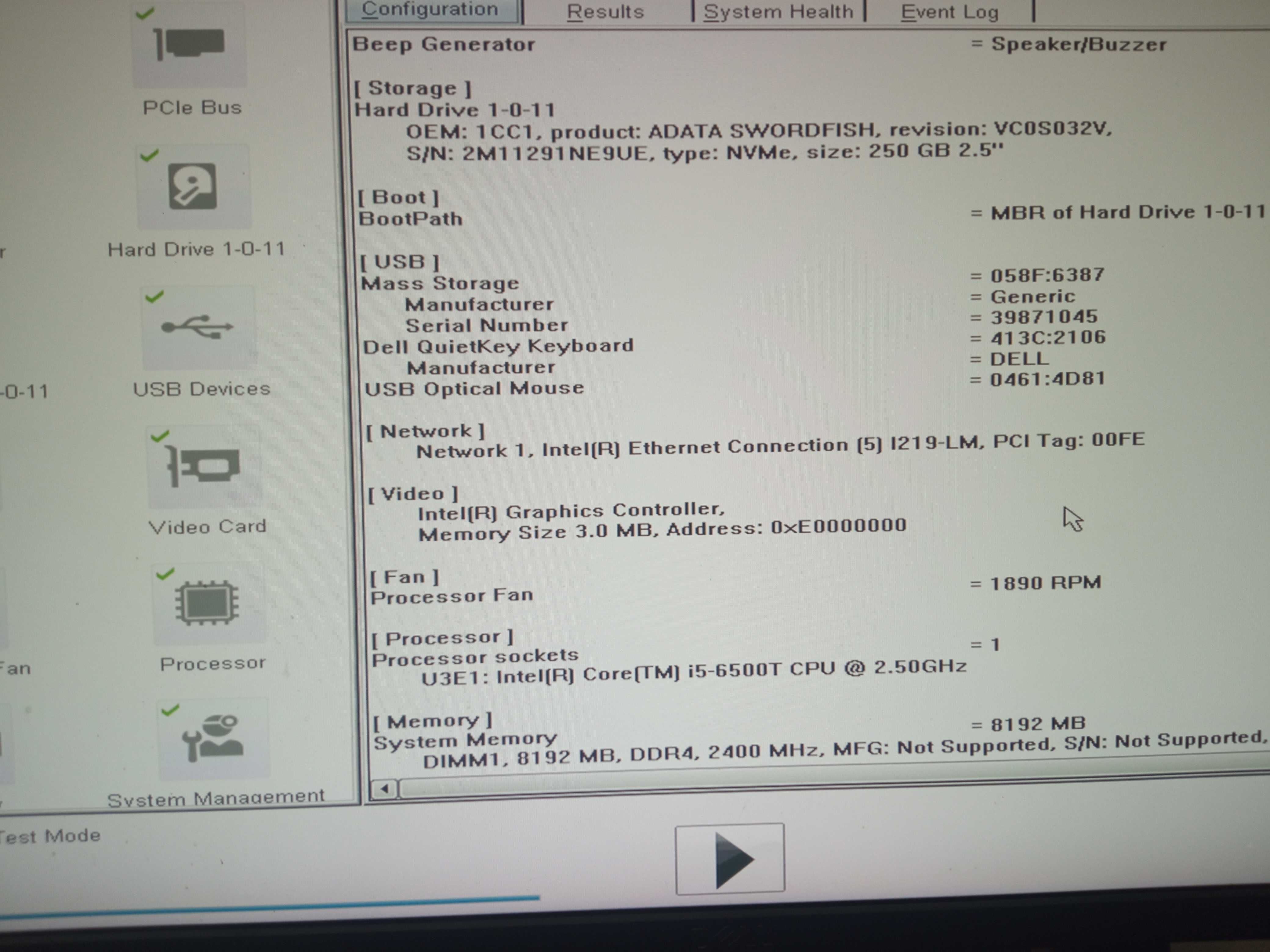Click the 8192 MB memory value
This screenshot has height=952, width=1270.
click(x=1038, y=724)
